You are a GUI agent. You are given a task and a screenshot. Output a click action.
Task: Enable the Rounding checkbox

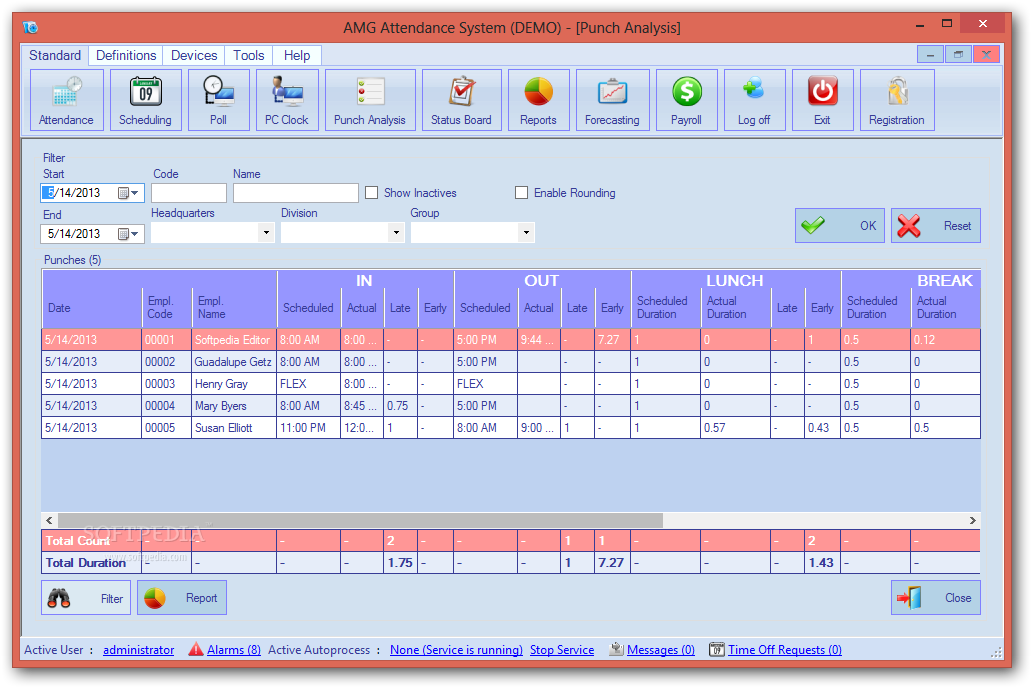522,193
